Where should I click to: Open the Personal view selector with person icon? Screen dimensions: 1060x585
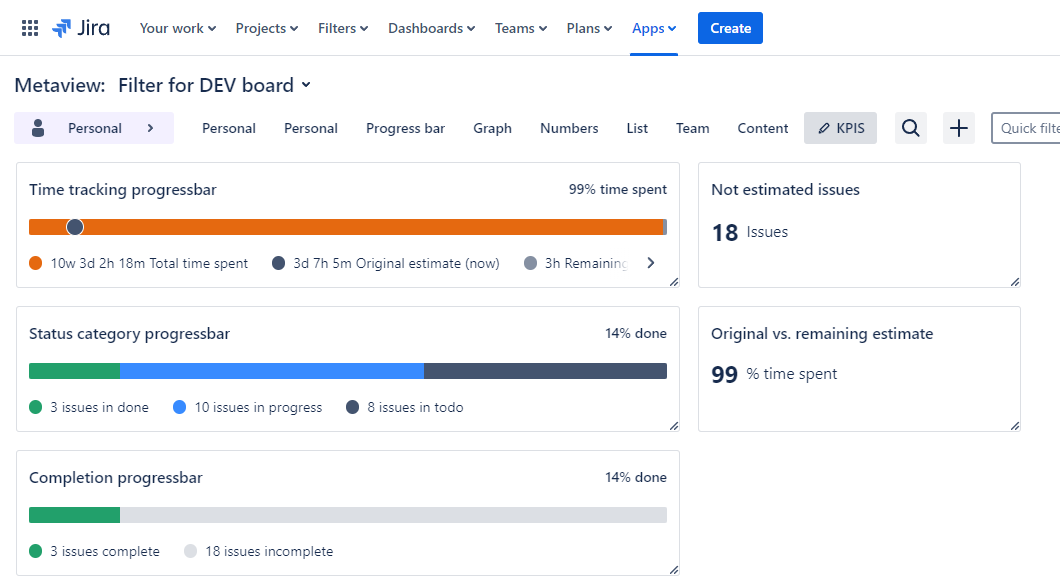click(93, 128)
